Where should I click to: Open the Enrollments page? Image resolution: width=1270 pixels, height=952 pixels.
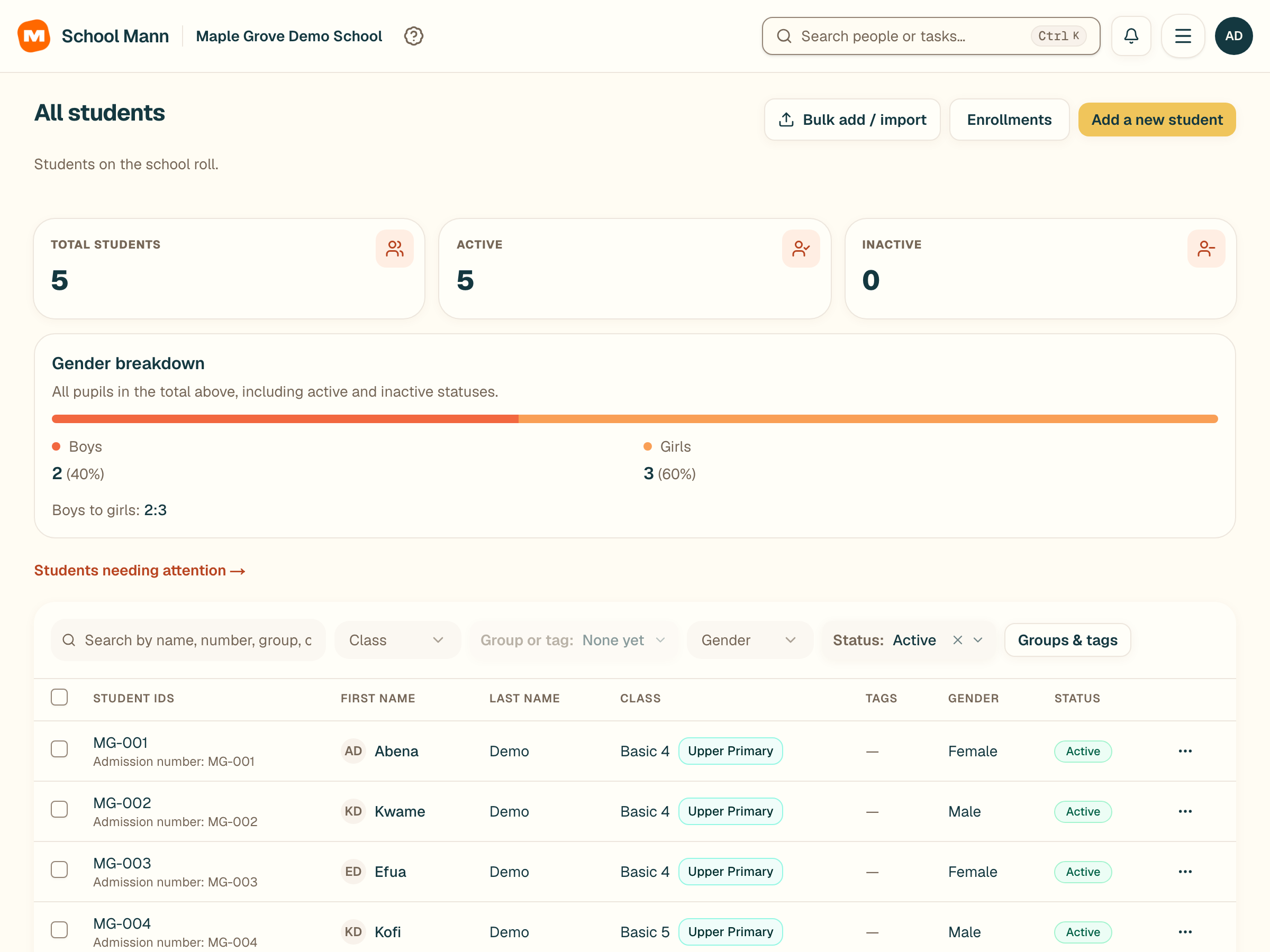click(x=1009, y=120)
